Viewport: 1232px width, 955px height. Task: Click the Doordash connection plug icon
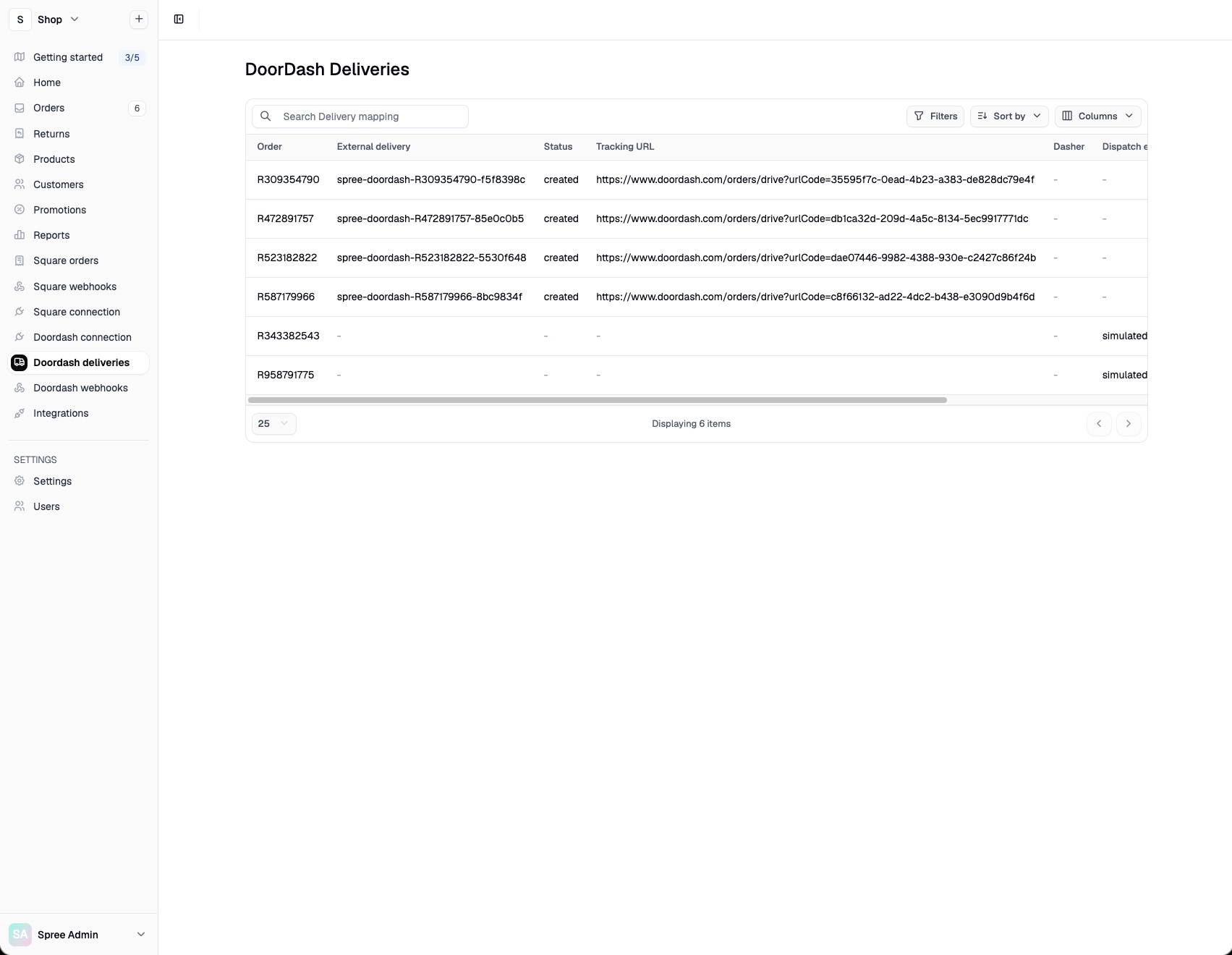pos(20,337)
